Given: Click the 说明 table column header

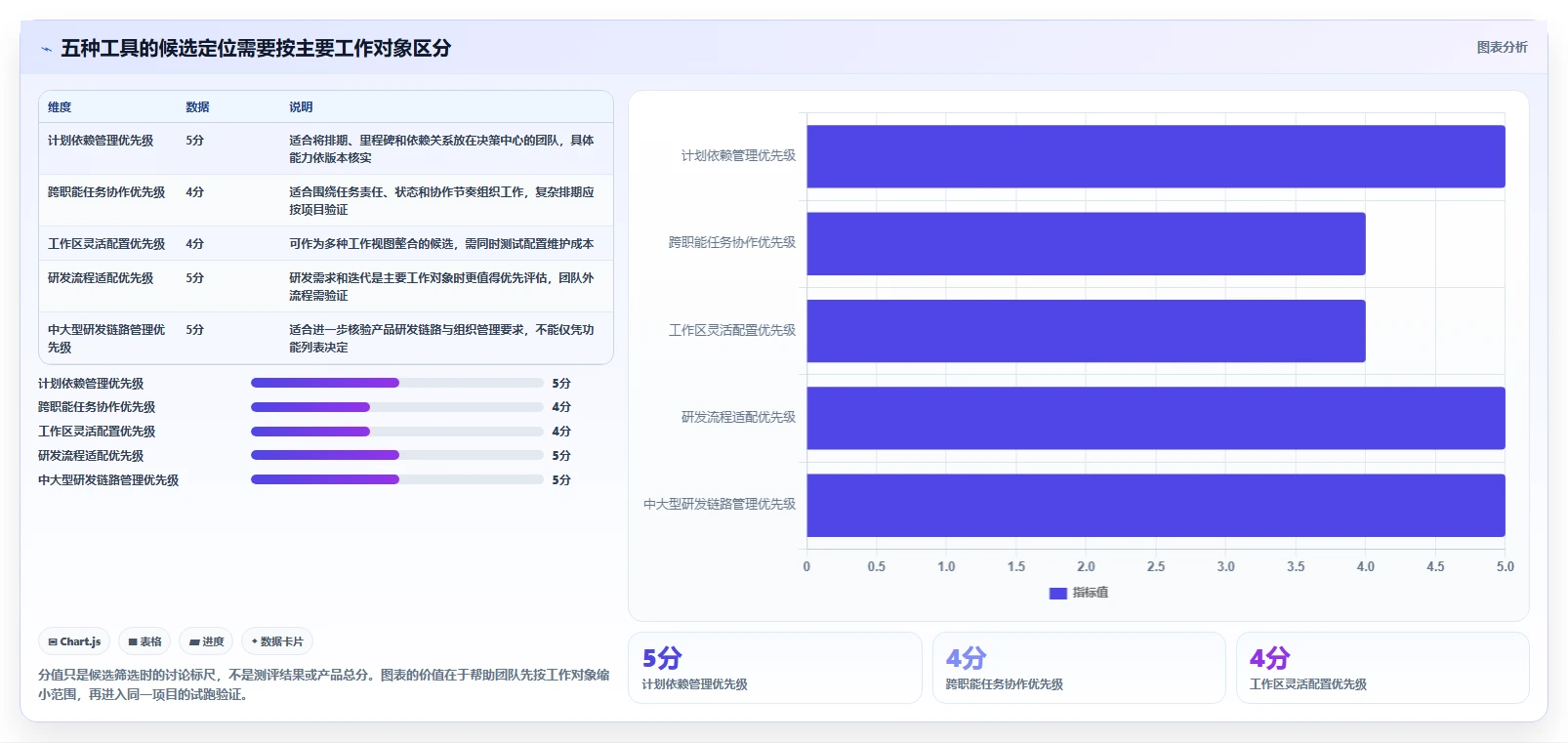Looking at the screenshot, I should point(301,107).
